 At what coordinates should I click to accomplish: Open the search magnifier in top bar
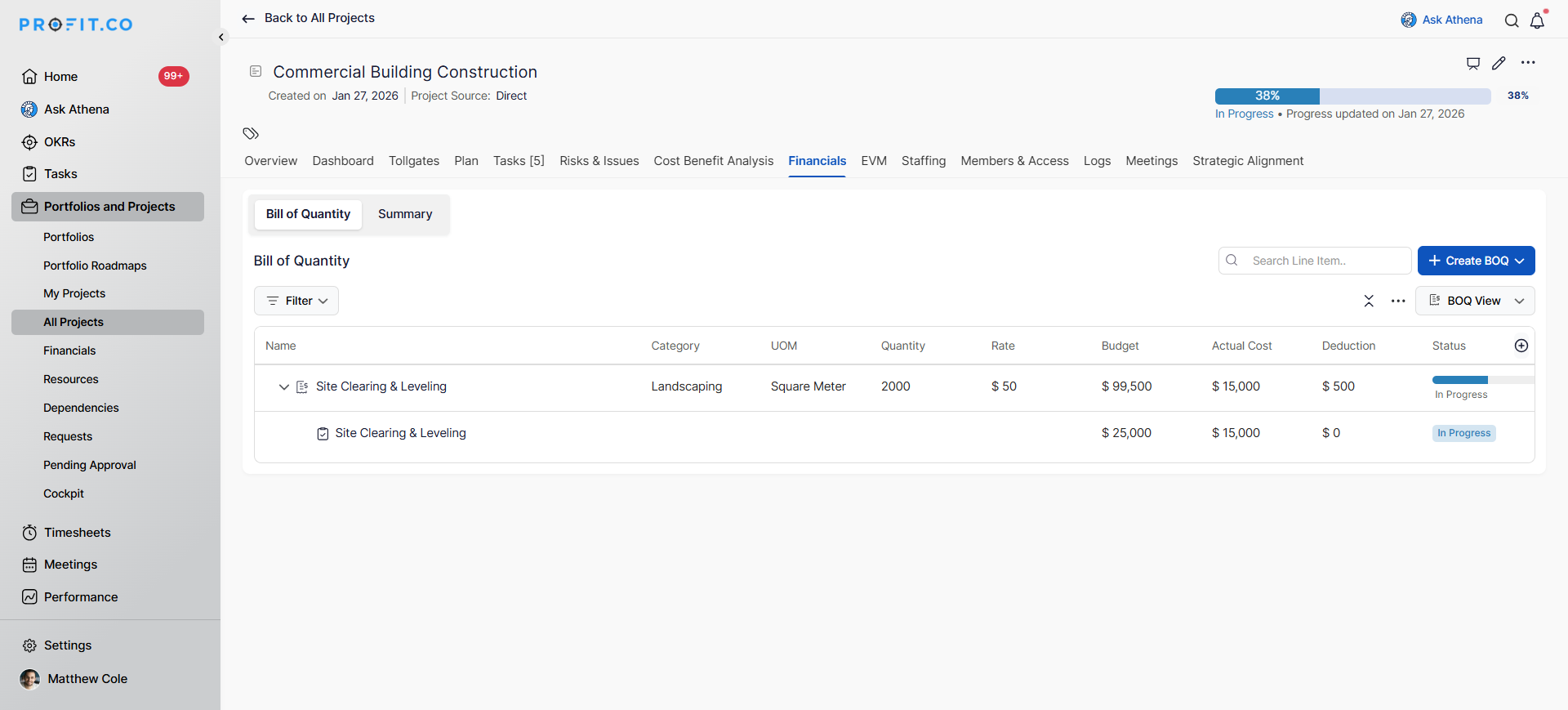coord(1512,20)
